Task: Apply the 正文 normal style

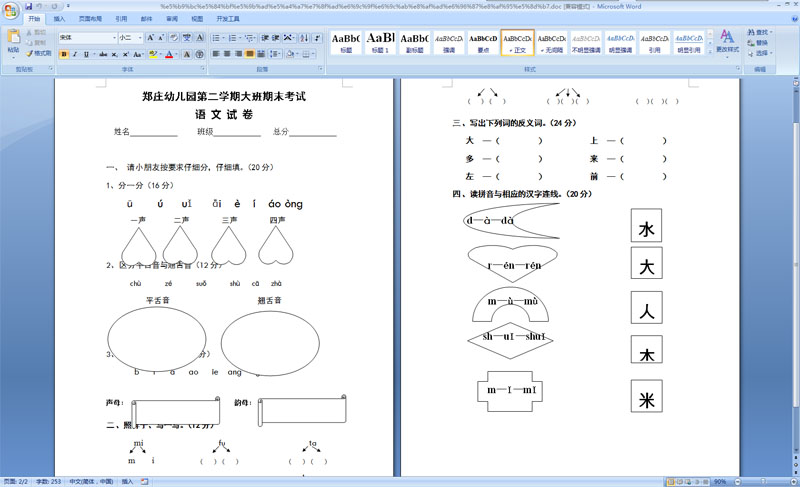Action: 517,42
